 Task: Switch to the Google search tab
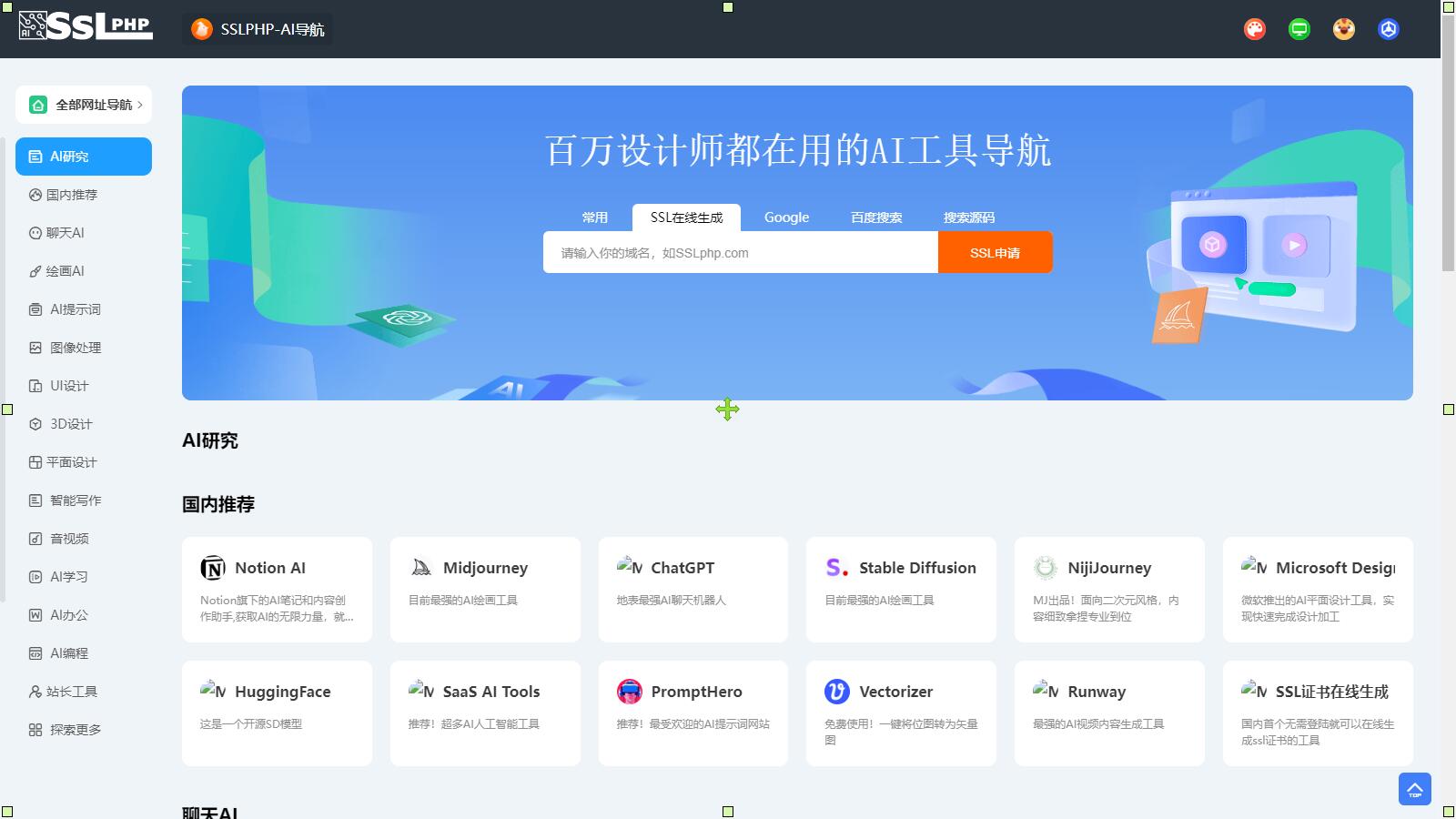pos(786,217)
